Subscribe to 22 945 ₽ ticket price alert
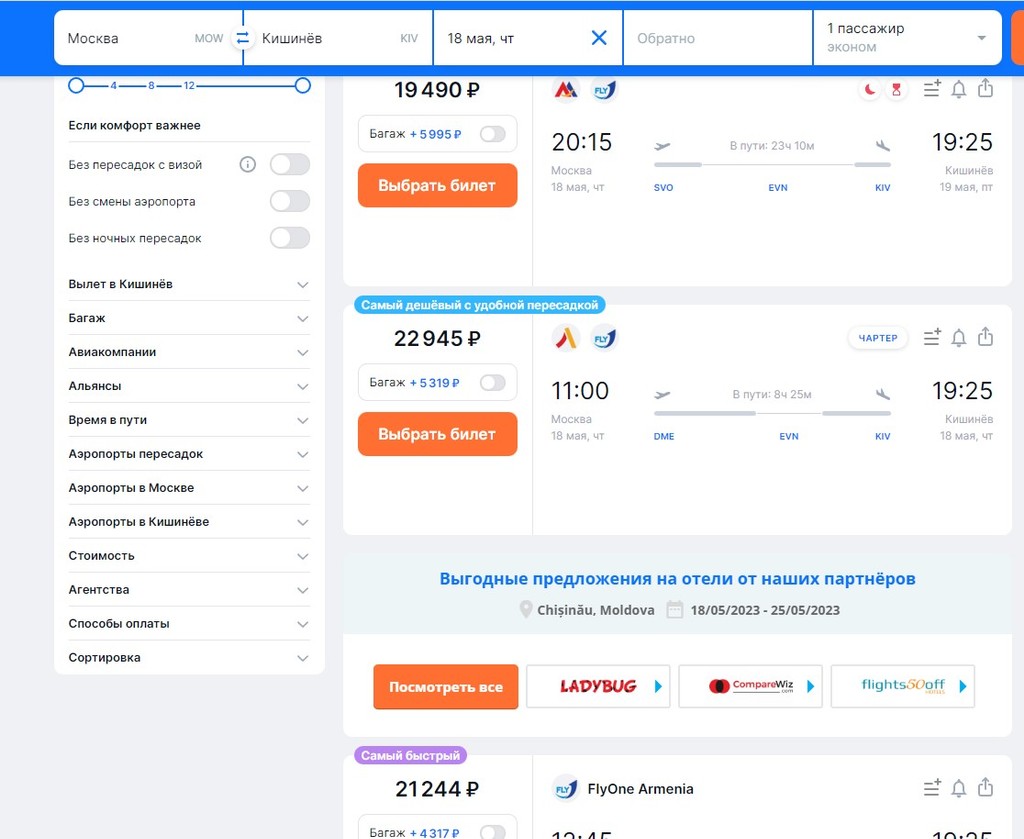Screen dimensions: 1024x839 [x=959, y=338]
